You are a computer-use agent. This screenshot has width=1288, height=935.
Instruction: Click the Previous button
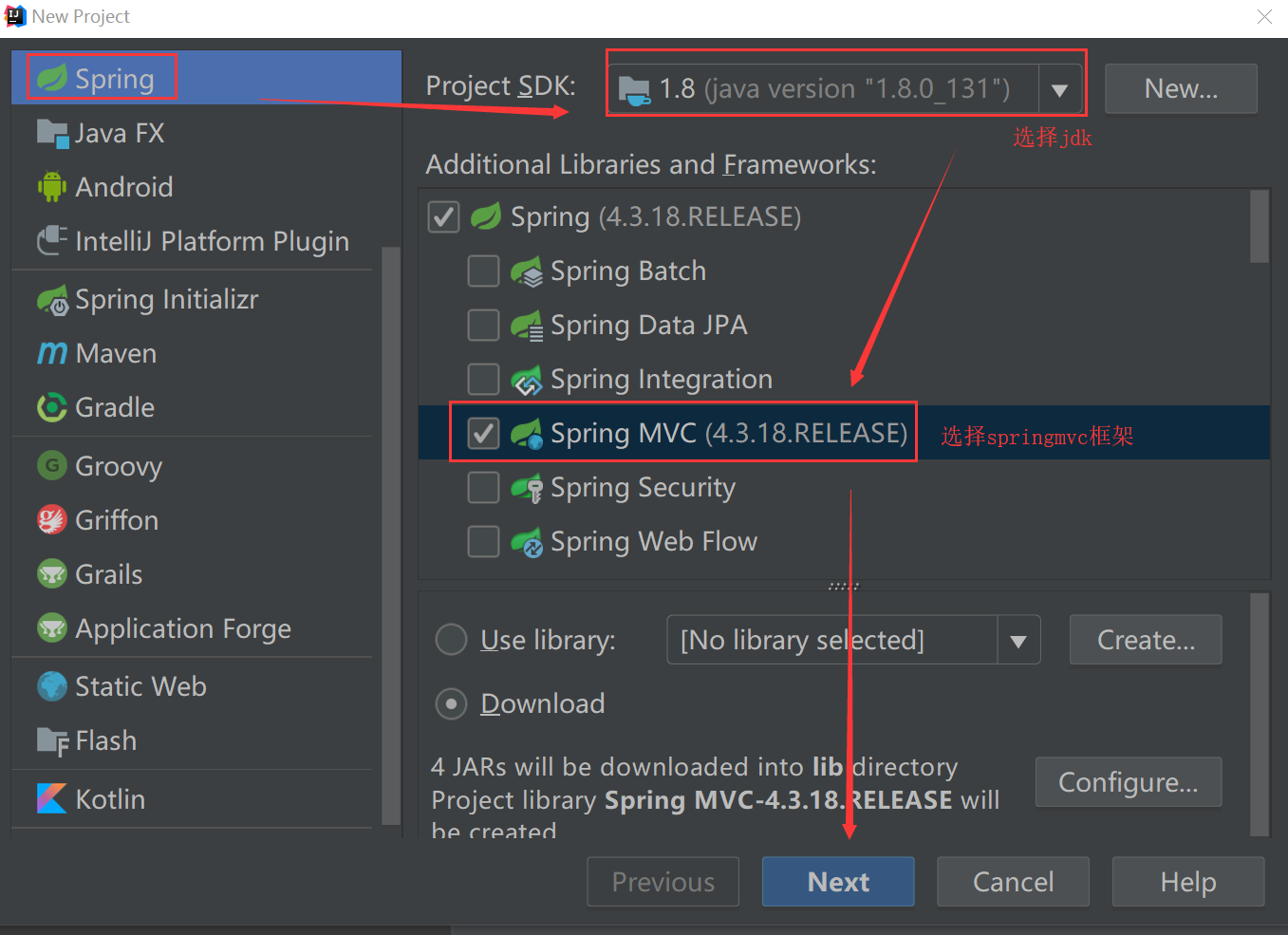tap(663, 882)
